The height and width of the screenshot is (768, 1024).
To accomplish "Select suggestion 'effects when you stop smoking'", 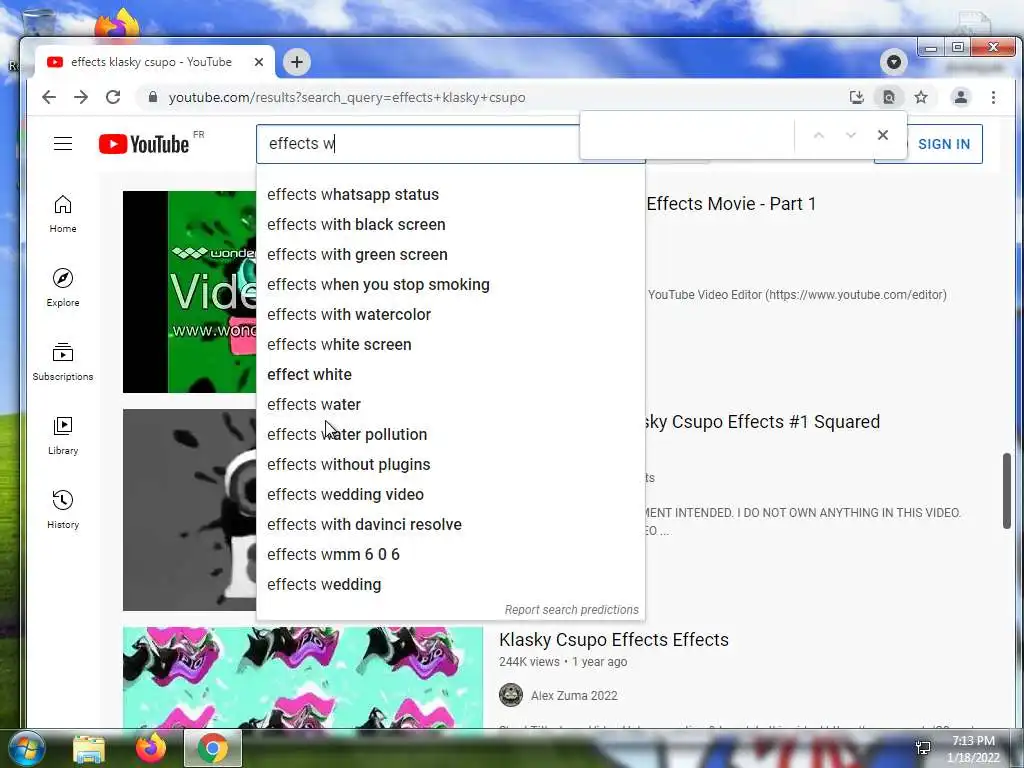I will tap(451, 285).
